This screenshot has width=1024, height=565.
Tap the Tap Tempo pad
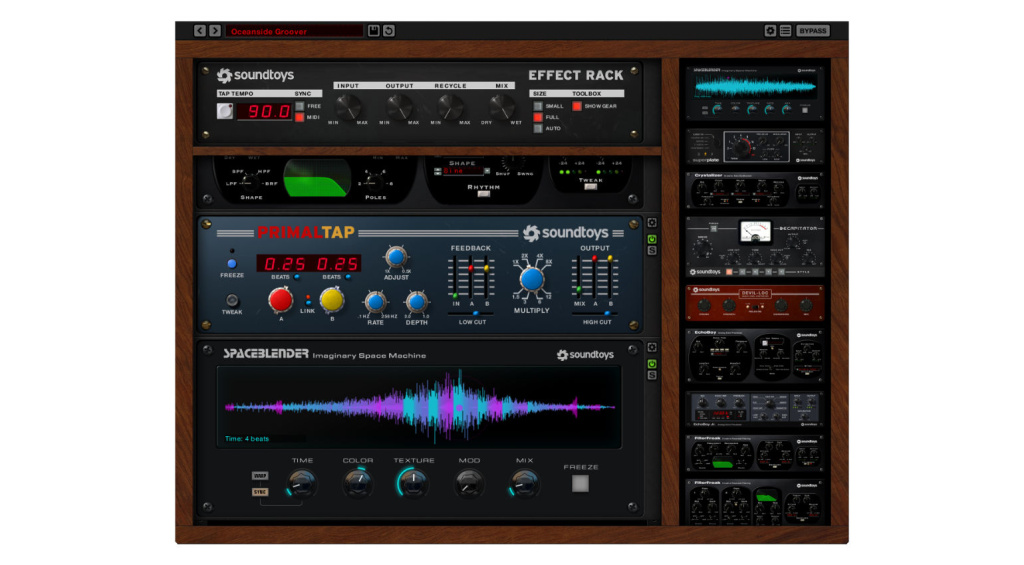(225, 111)
